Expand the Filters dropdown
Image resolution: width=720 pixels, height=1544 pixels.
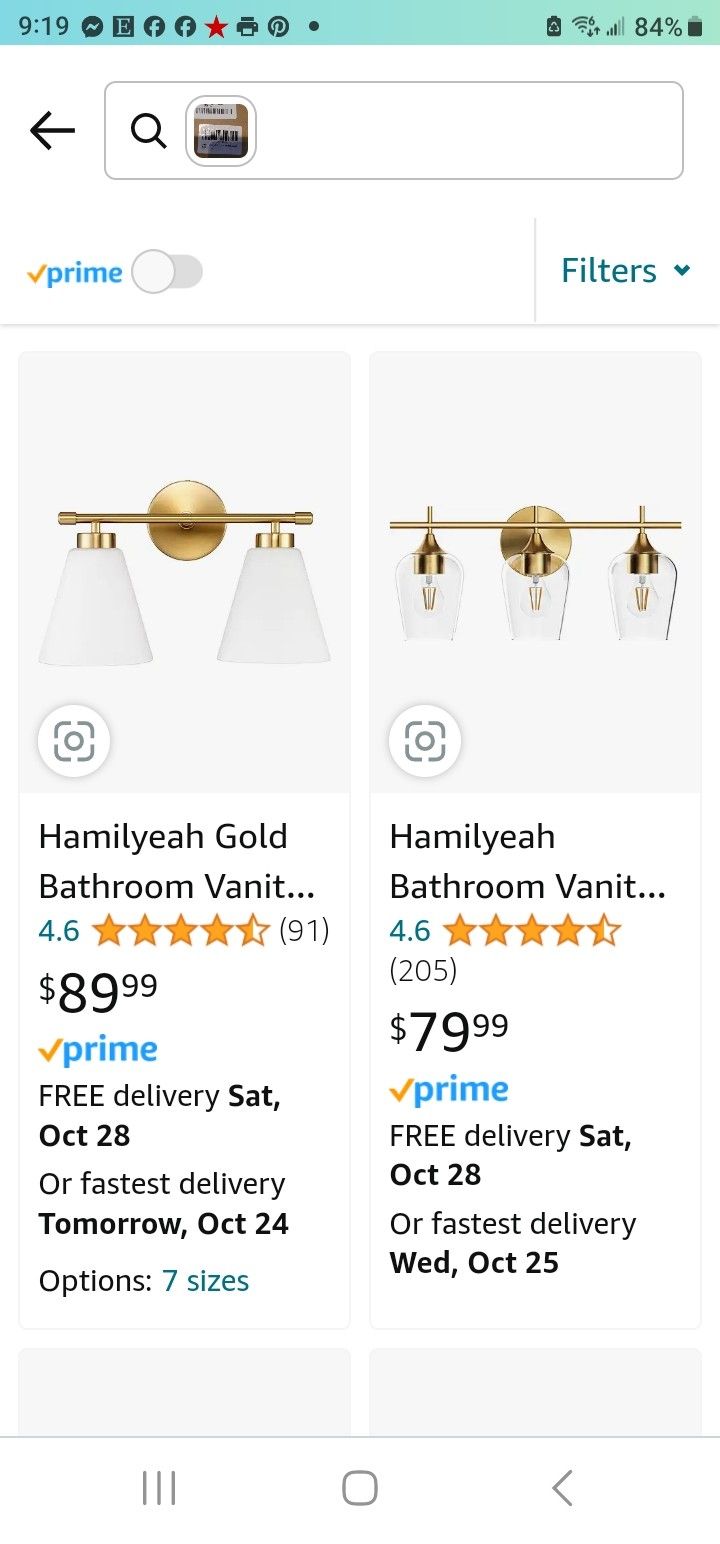click(x=626, y=271)
